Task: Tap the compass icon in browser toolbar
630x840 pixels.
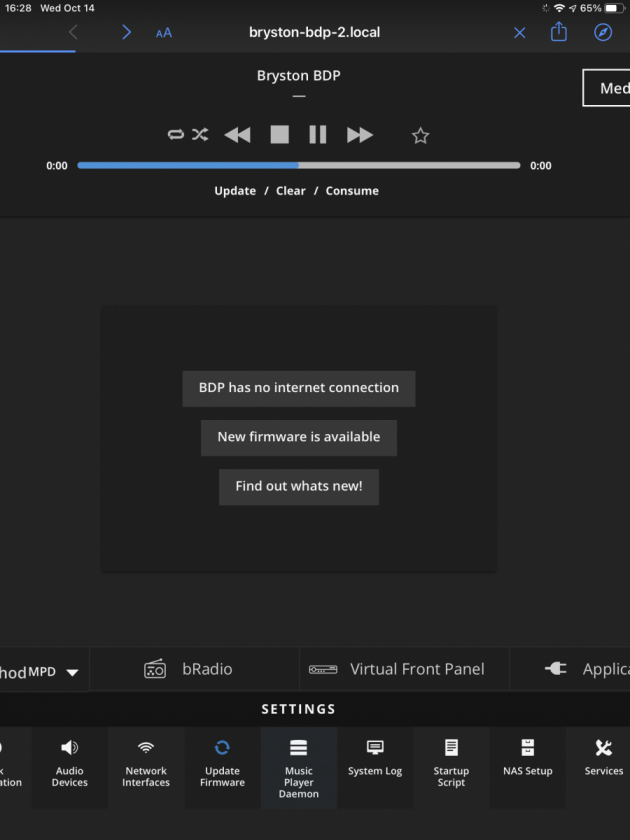Action: click(603, 32)
